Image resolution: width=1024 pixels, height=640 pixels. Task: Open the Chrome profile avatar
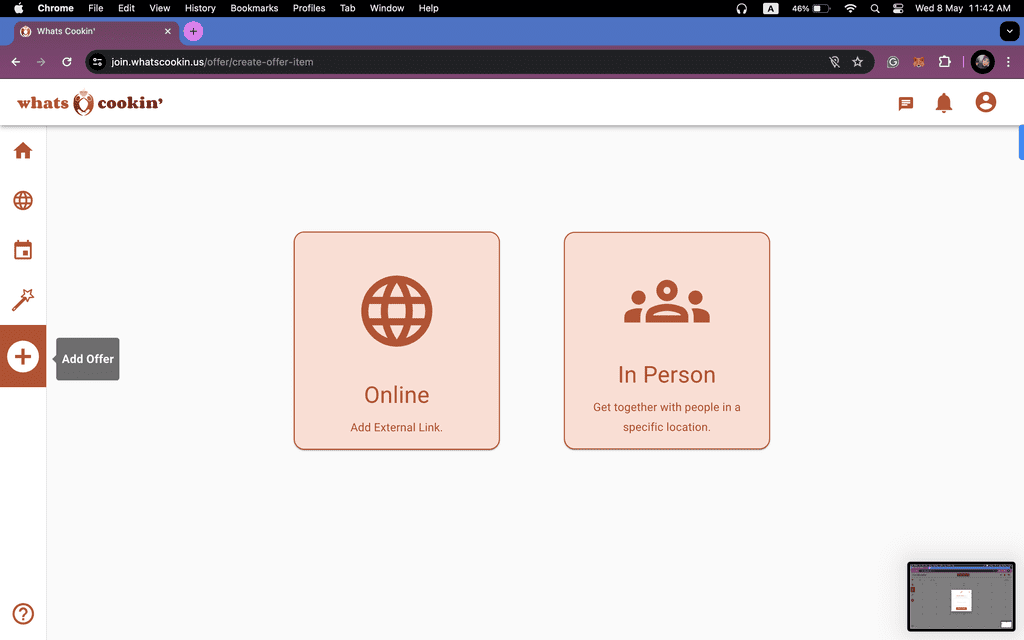point(982,62)
